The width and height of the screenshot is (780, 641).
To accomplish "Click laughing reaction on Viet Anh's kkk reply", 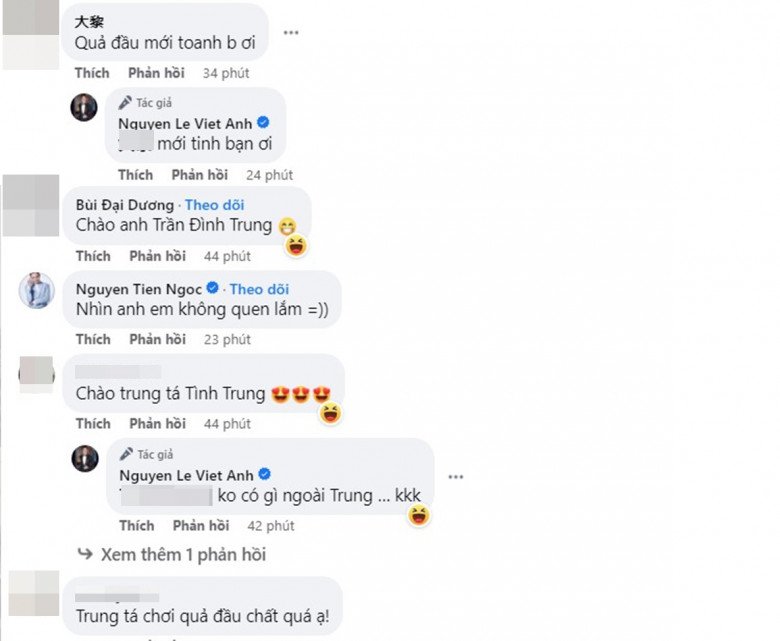I will 419,515.
